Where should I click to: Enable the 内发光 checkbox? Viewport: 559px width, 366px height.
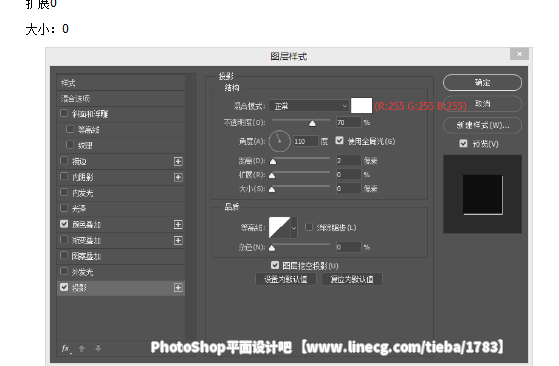64,192
